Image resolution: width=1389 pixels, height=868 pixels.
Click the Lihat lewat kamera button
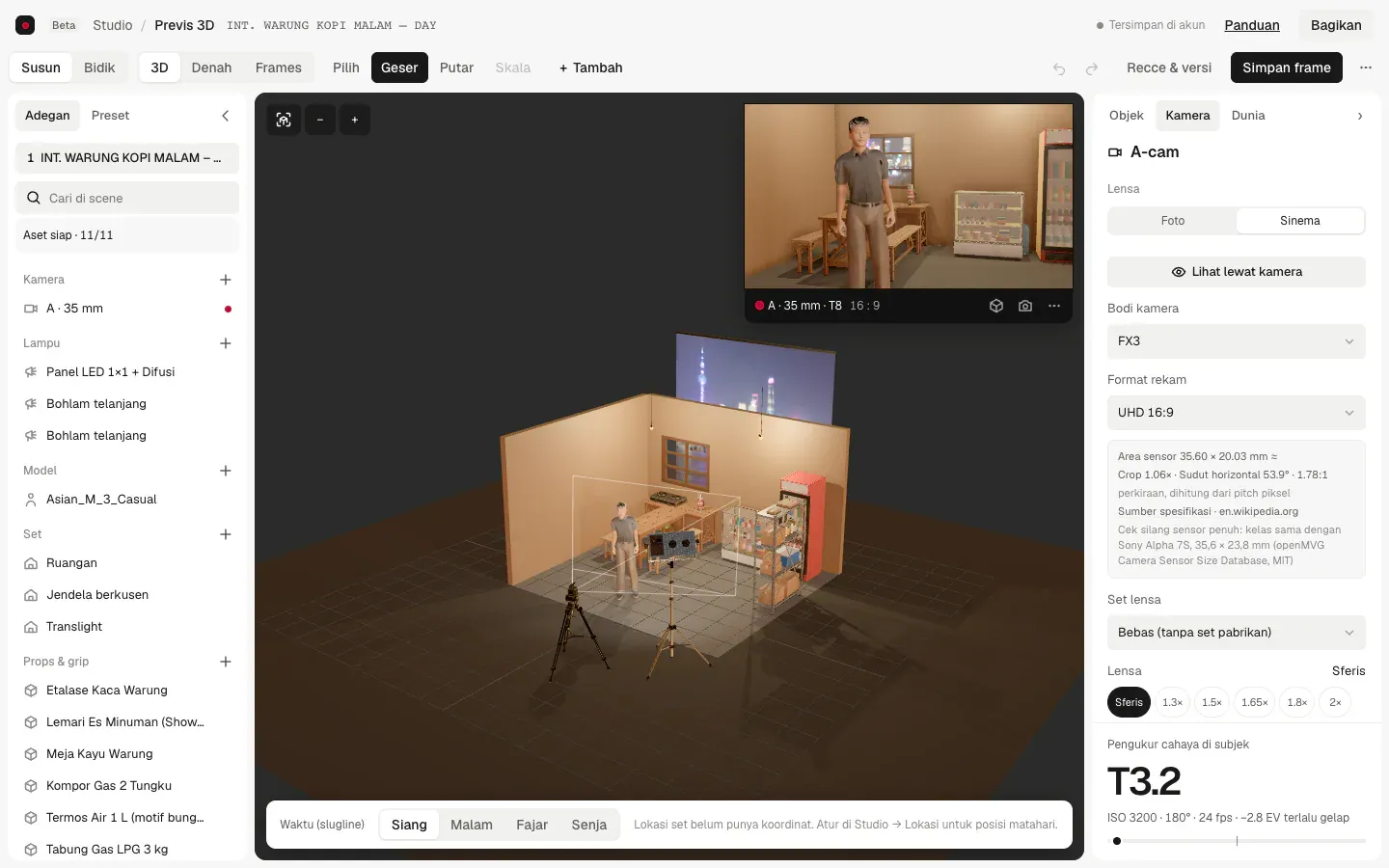click(x=1237, y=272)
